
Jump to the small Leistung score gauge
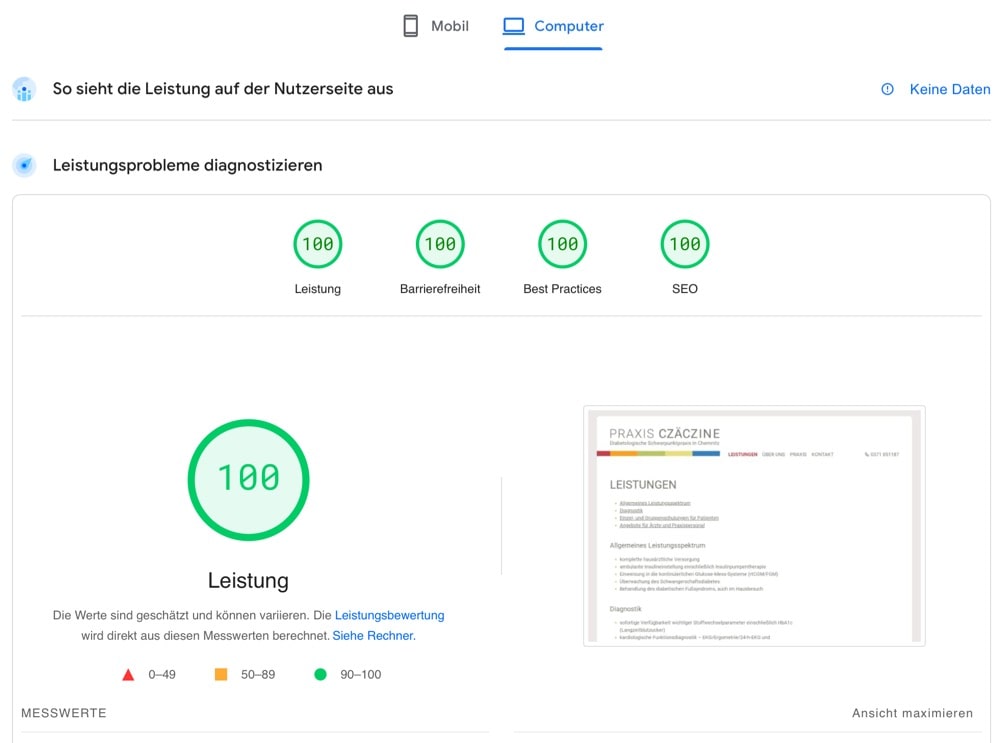pos(318,244)
